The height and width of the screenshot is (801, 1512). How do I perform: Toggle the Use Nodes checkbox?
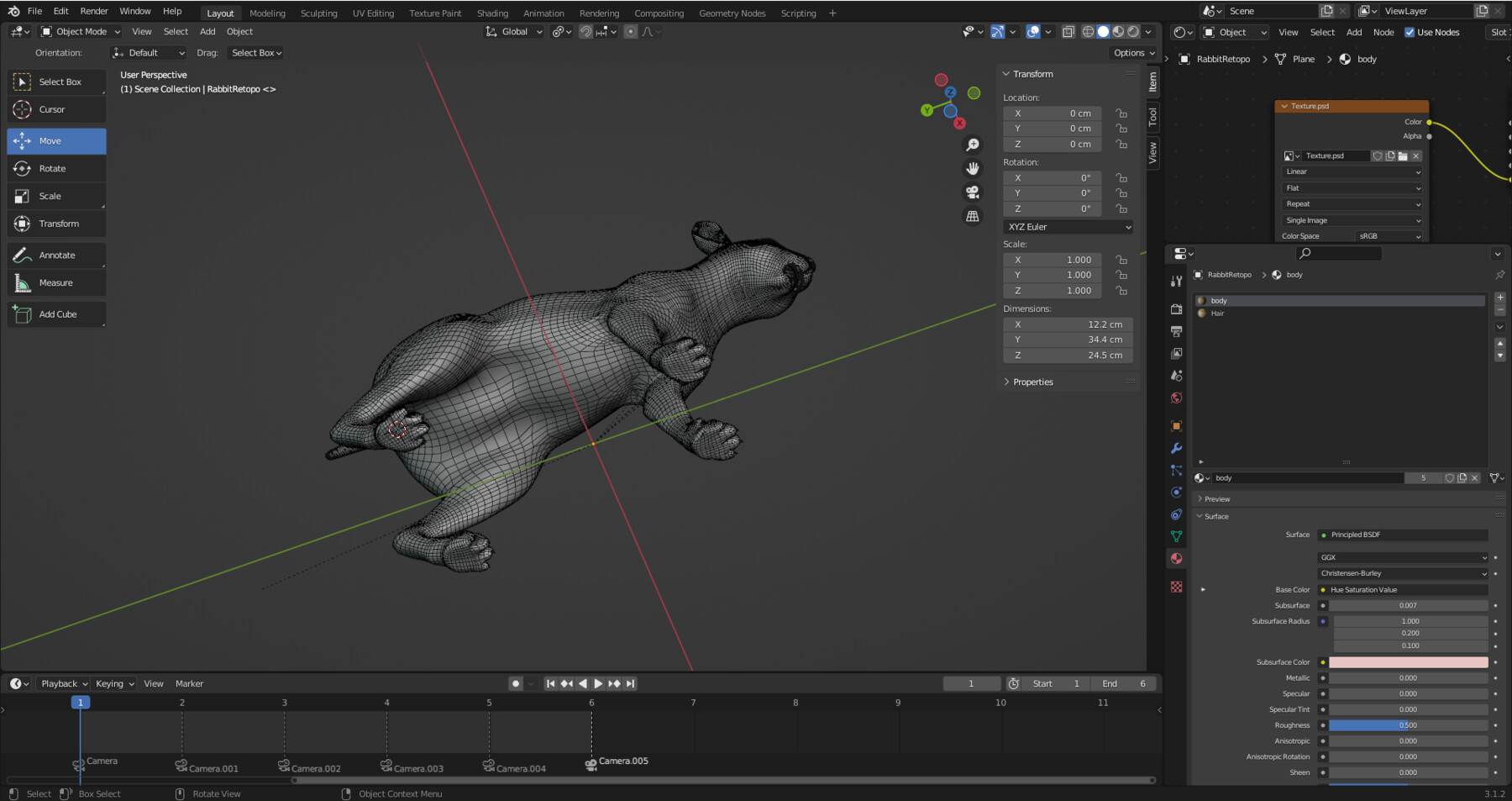click(x=1408, y=32)
